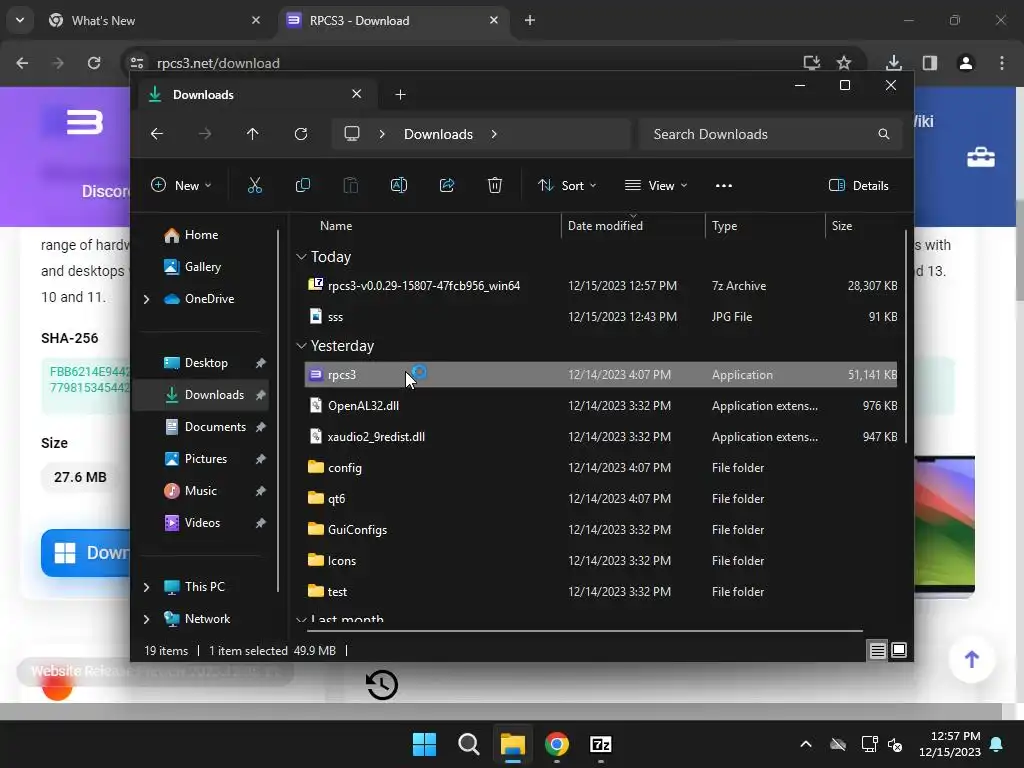
Task: Open the View dropdown
Action: (x=656, y=185)
